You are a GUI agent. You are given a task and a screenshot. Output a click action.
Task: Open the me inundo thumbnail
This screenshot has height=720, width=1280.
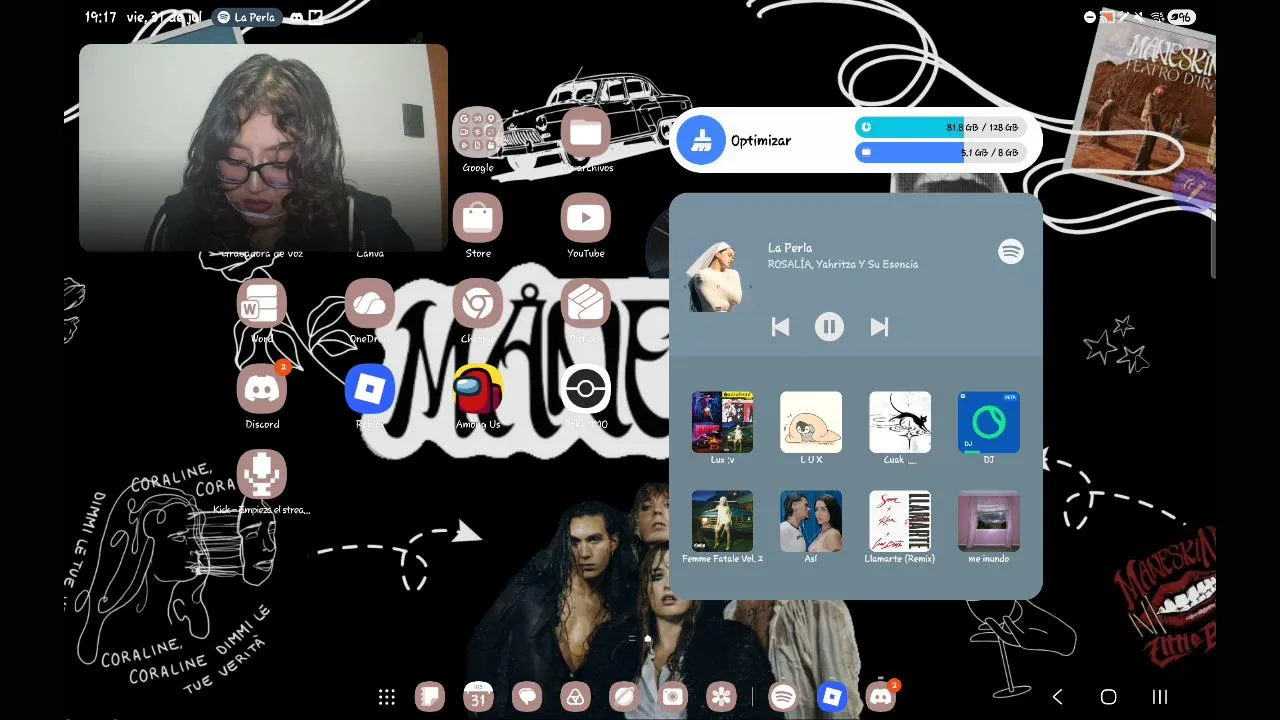point(989,521)
